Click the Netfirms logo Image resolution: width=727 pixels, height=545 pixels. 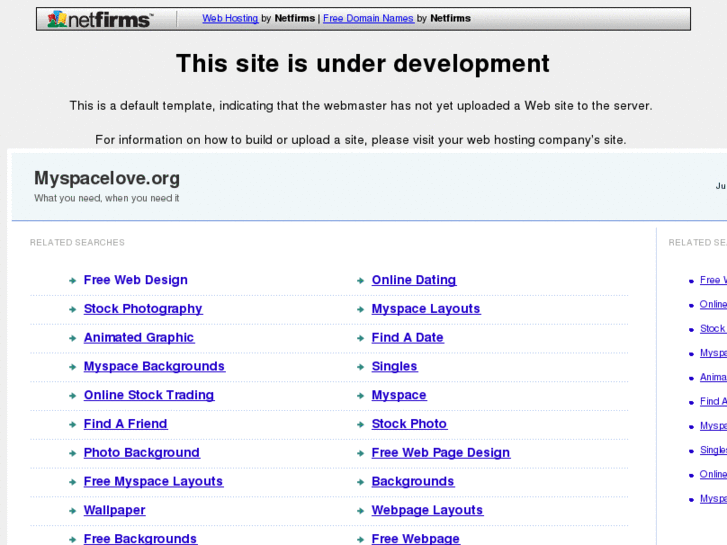coord(100,19)
